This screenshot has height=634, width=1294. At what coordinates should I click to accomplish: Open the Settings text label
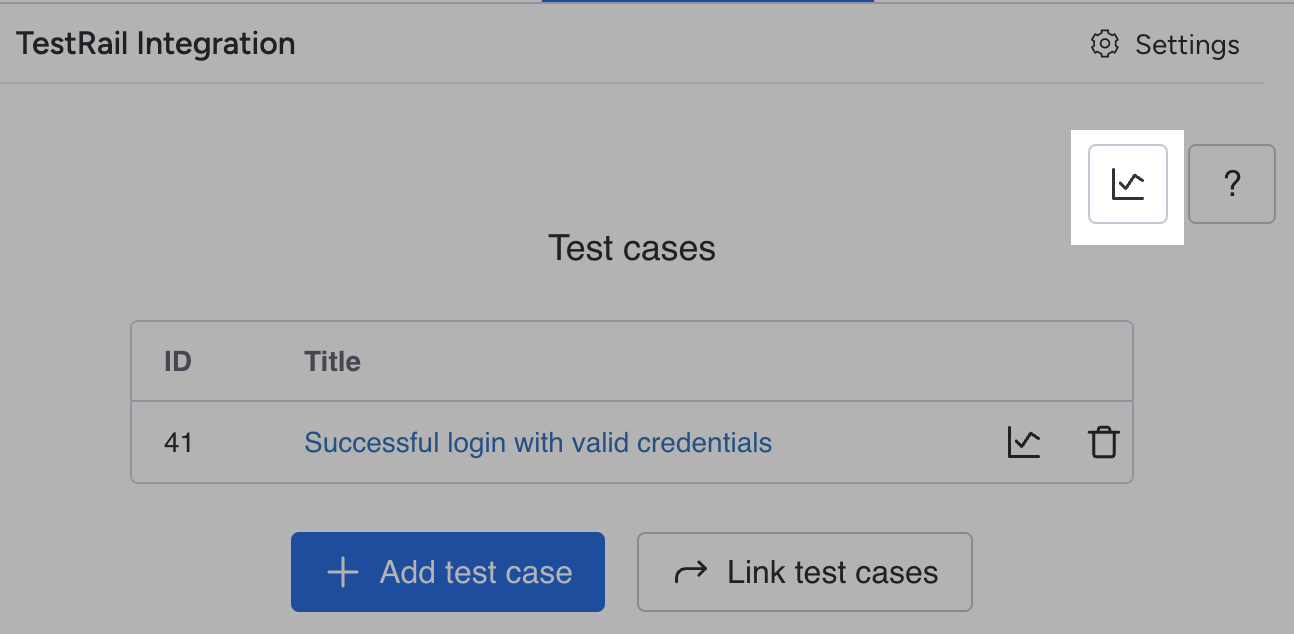pos(1187,45)
